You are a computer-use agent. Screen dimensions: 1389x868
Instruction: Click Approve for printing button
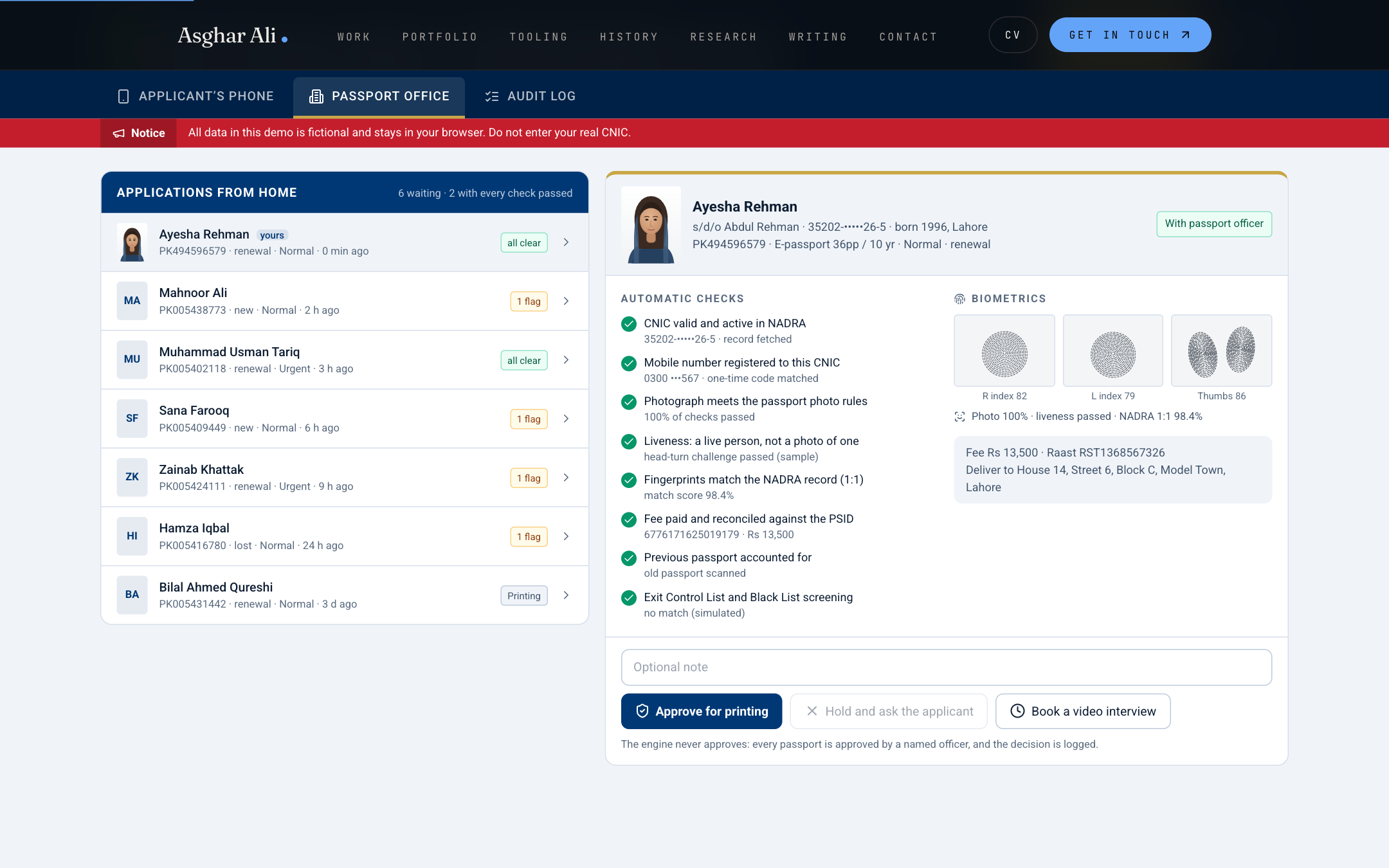(x=702, y=711)
